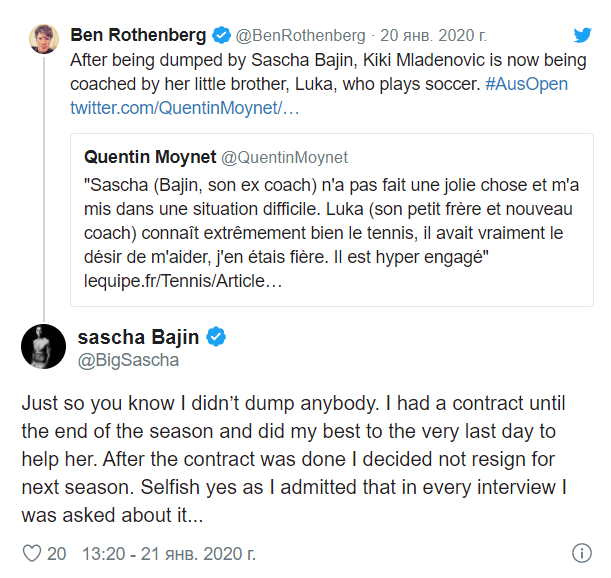Screen dimensions: 611x578
Task: Open the lequipe.fr/Tennis/Article link
Action: (x=183, y=283)
